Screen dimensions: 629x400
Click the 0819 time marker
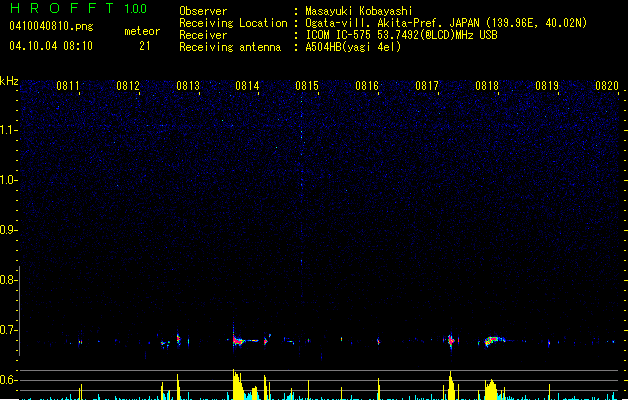[x=547, y=86]
